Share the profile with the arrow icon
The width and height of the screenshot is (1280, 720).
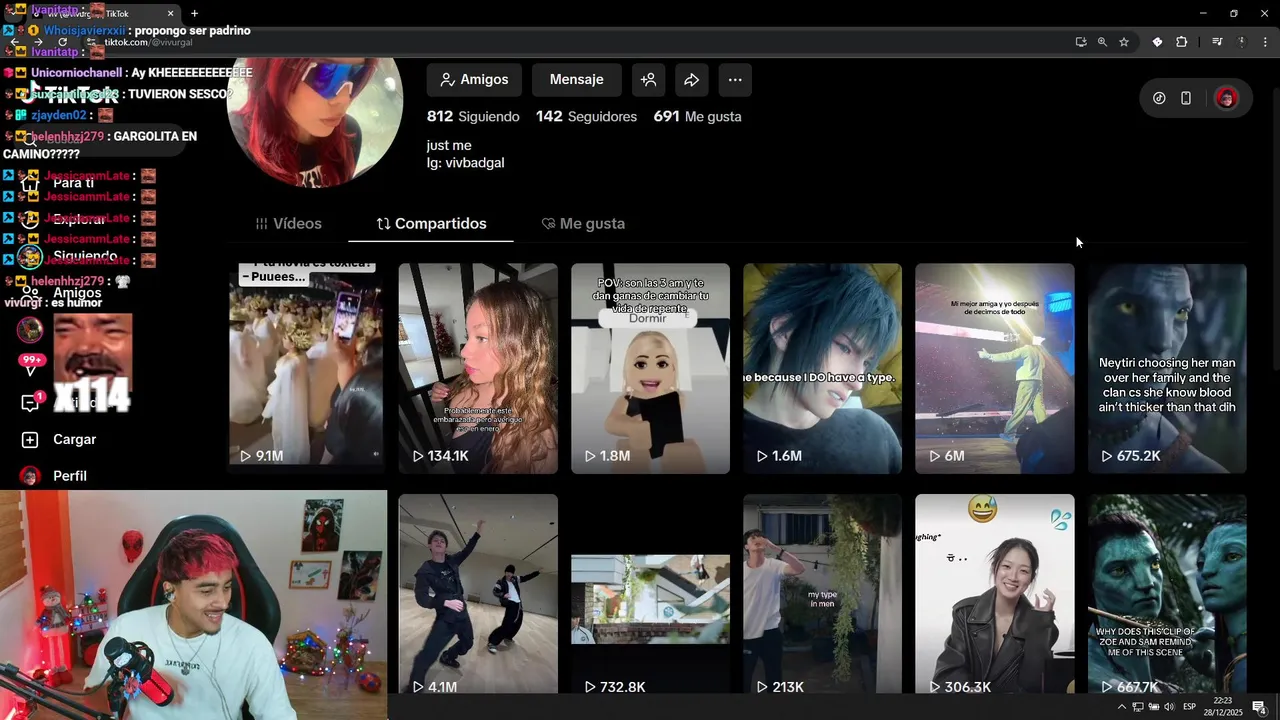[691, 80]
